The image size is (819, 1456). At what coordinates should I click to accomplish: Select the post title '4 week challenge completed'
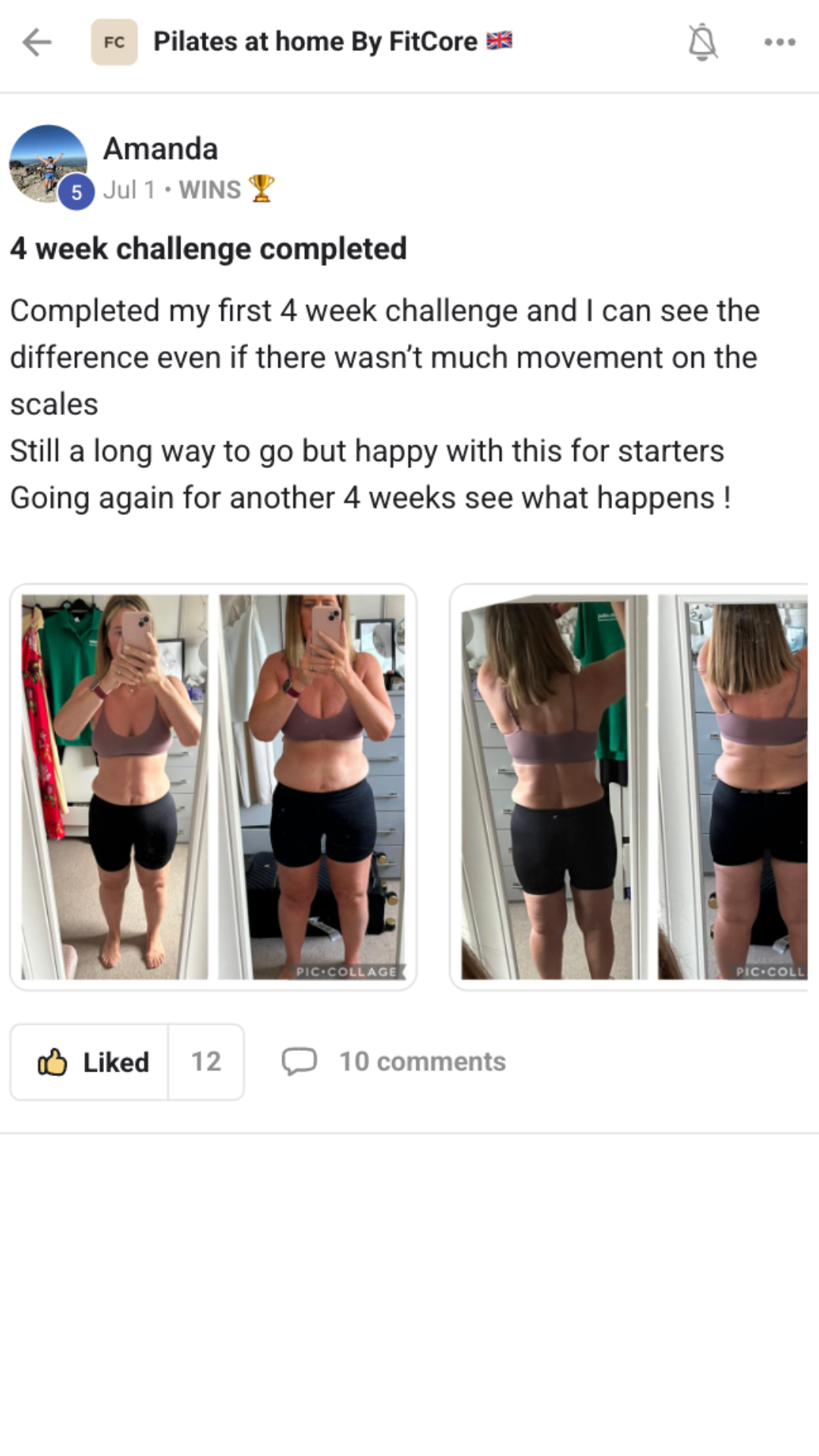tap(209, 249)
